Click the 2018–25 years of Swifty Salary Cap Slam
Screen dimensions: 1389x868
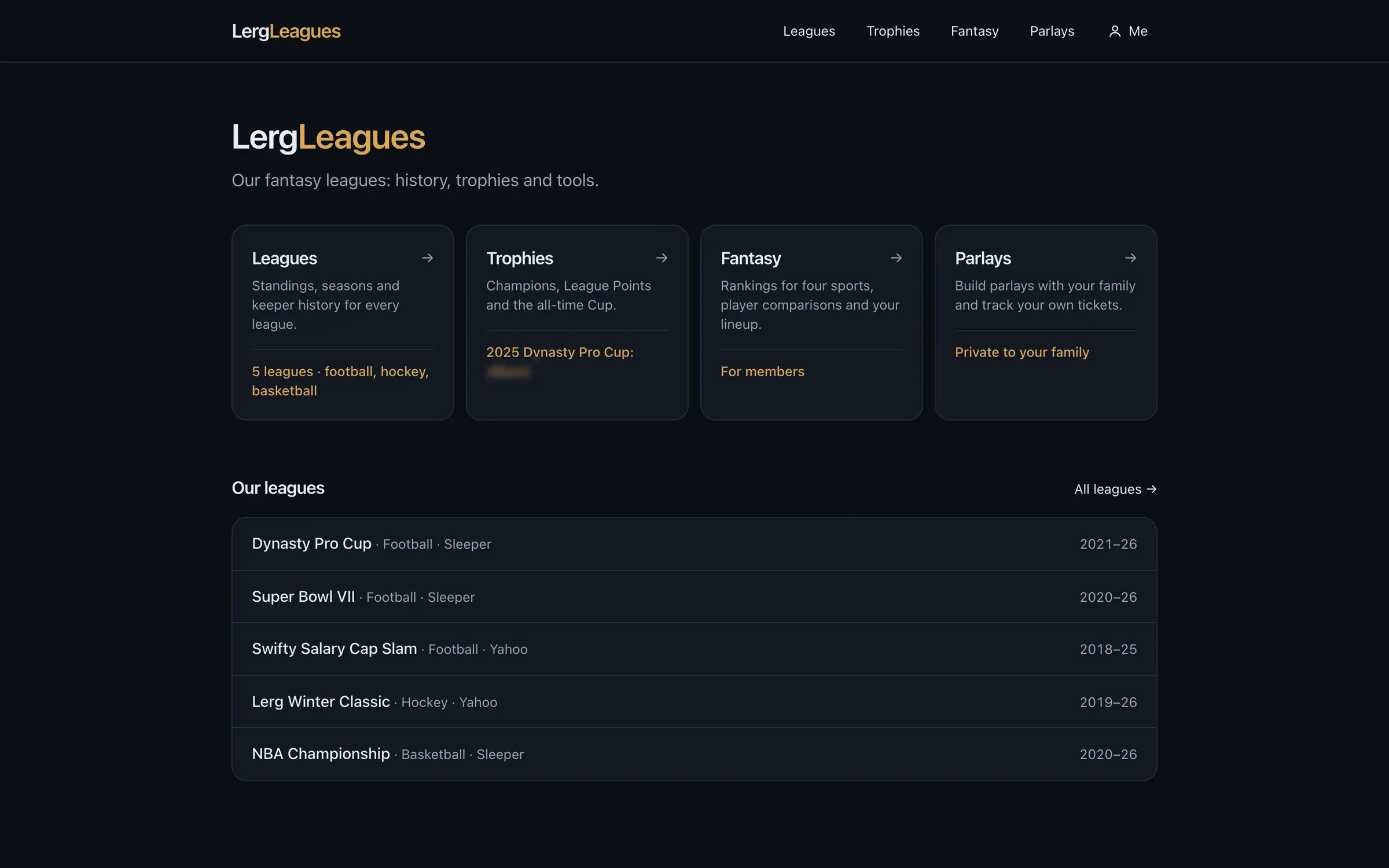tap(1108, 649)
